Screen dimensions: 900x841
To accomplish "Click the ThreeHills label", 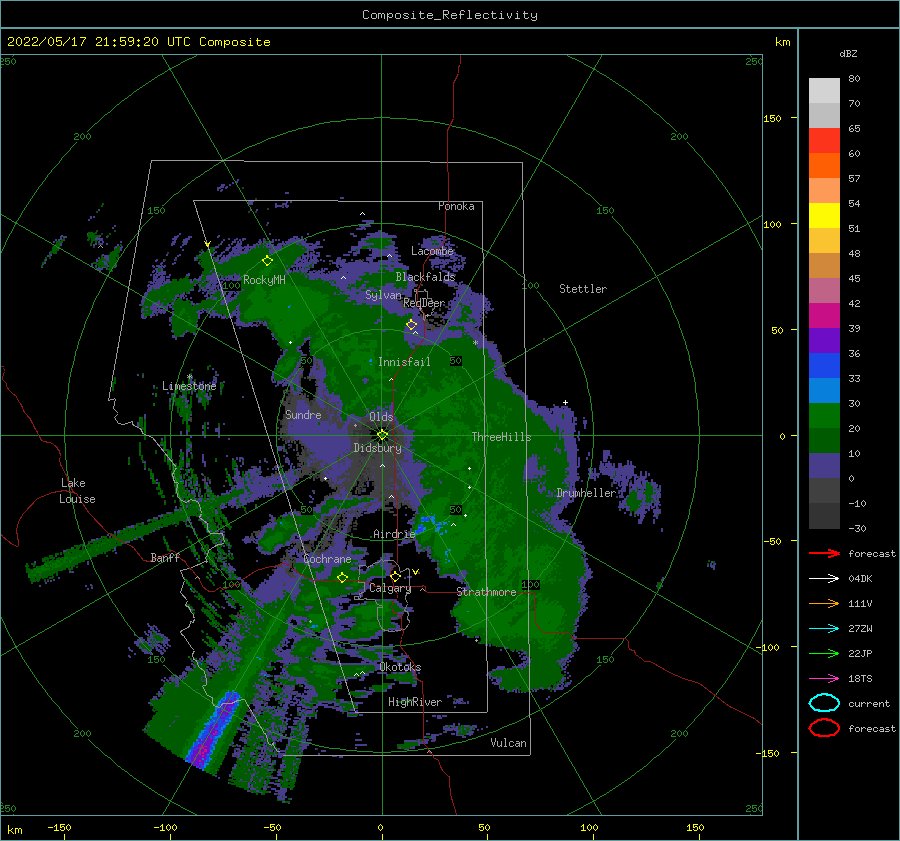I will pos(501,437).
